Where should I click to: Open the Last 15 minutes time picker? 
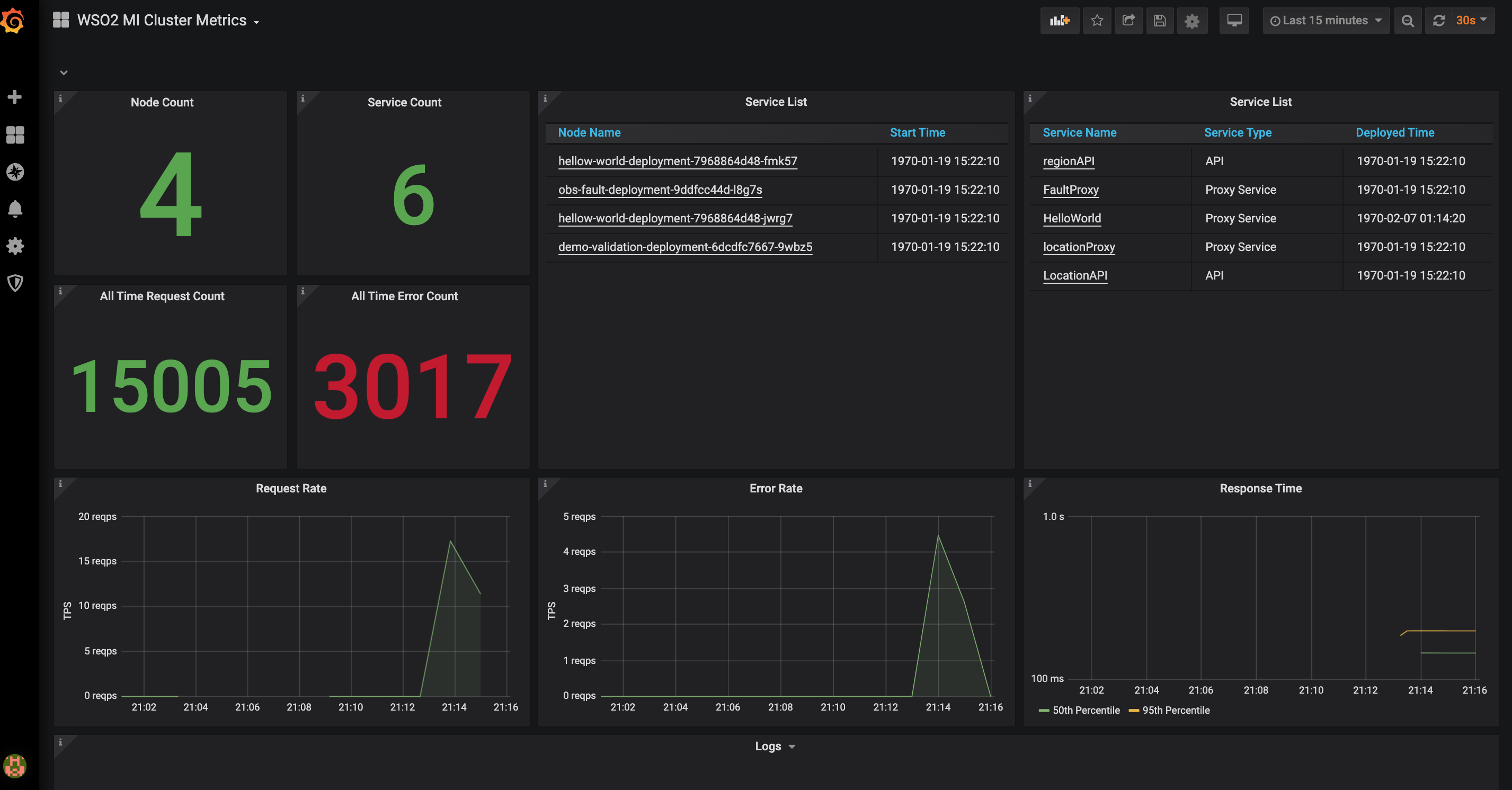click(1326, 21)
